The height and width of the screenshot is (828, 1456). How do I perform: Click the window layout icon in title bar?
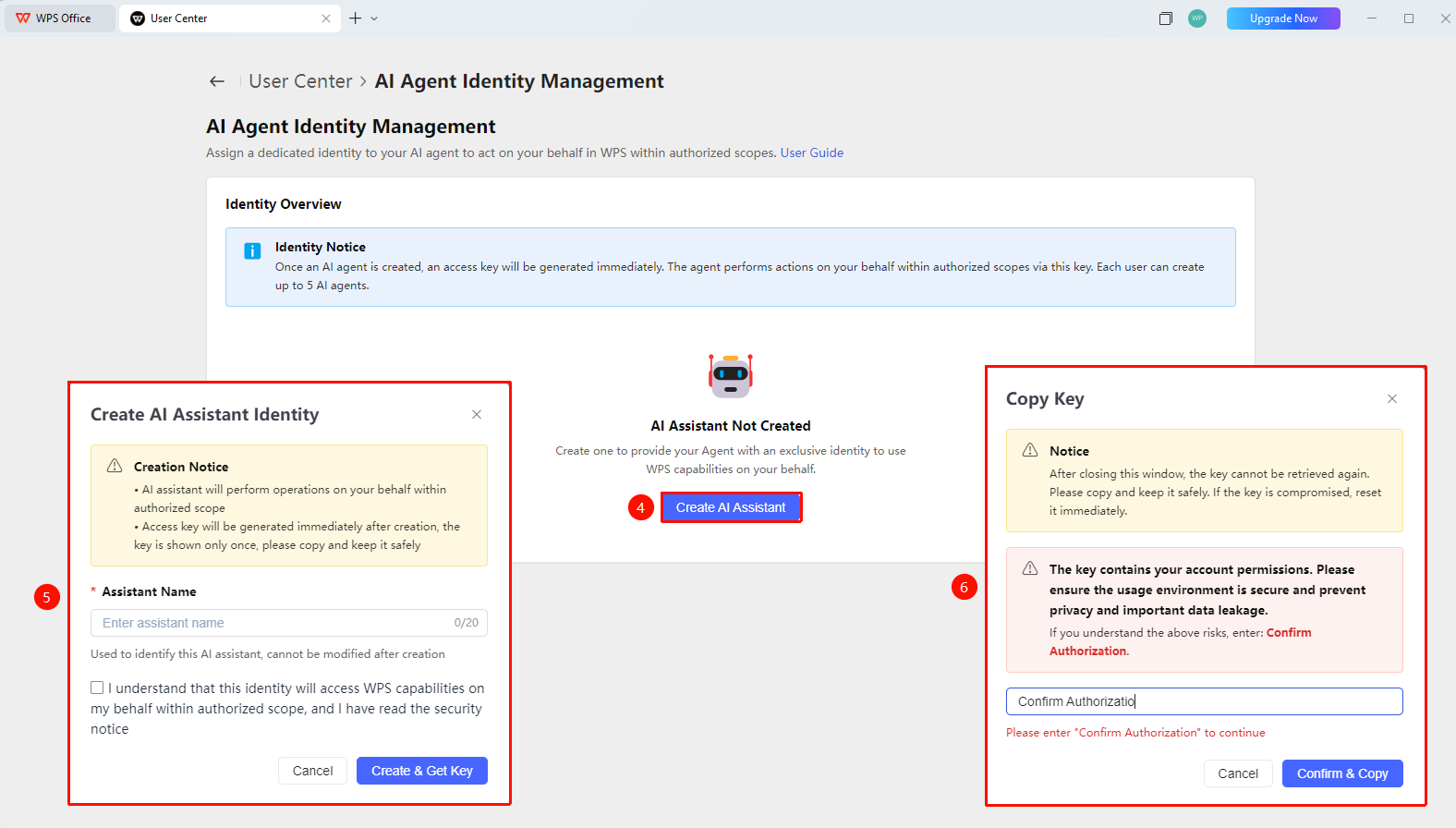click(1166, 18)
